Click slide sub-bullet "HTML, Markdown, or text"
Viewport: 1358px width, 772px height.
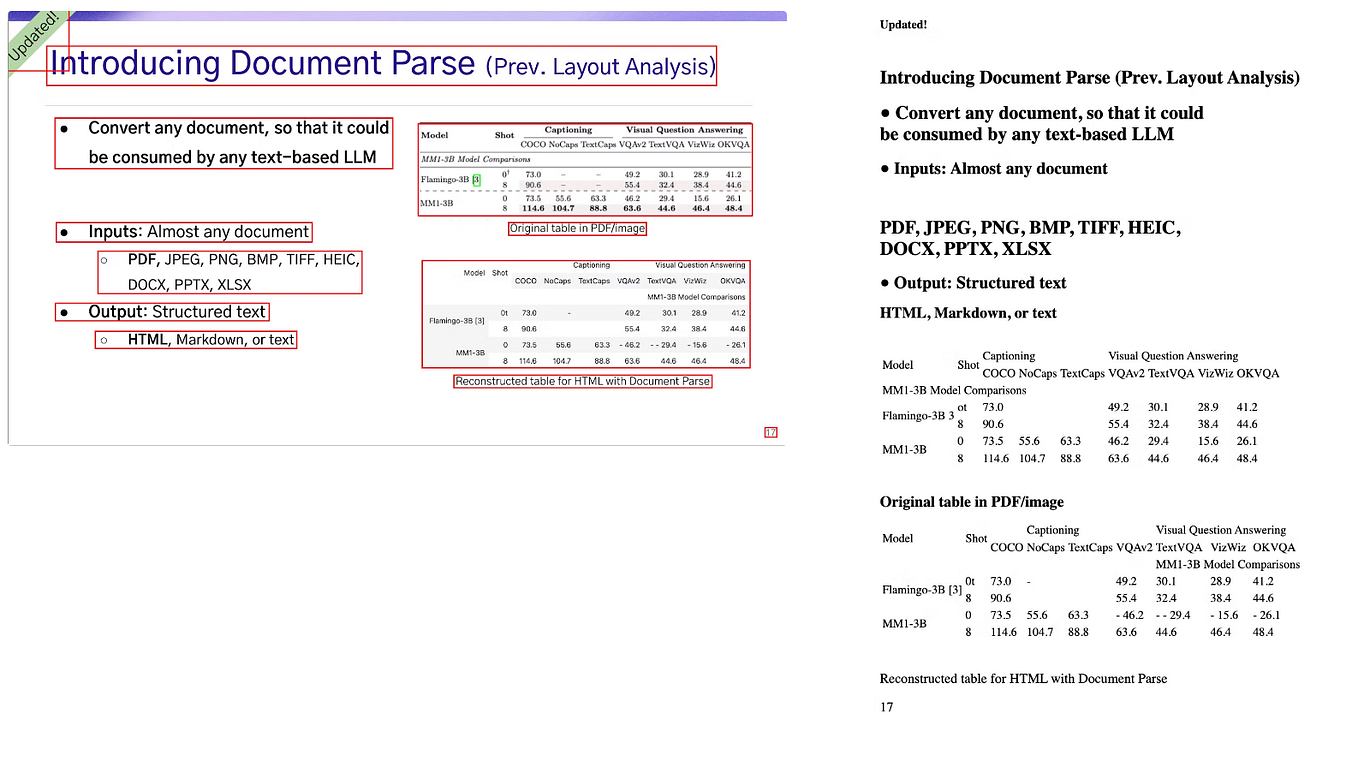[211, 340]
